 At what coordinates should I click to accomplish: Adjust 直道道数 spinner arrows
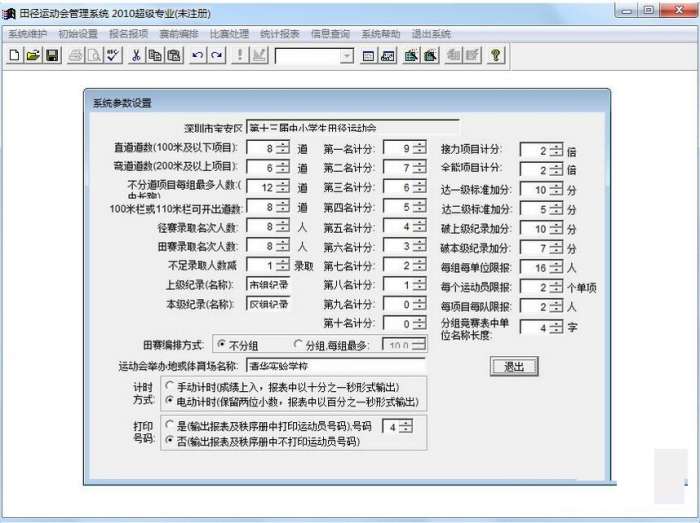[x=282, y=148]
